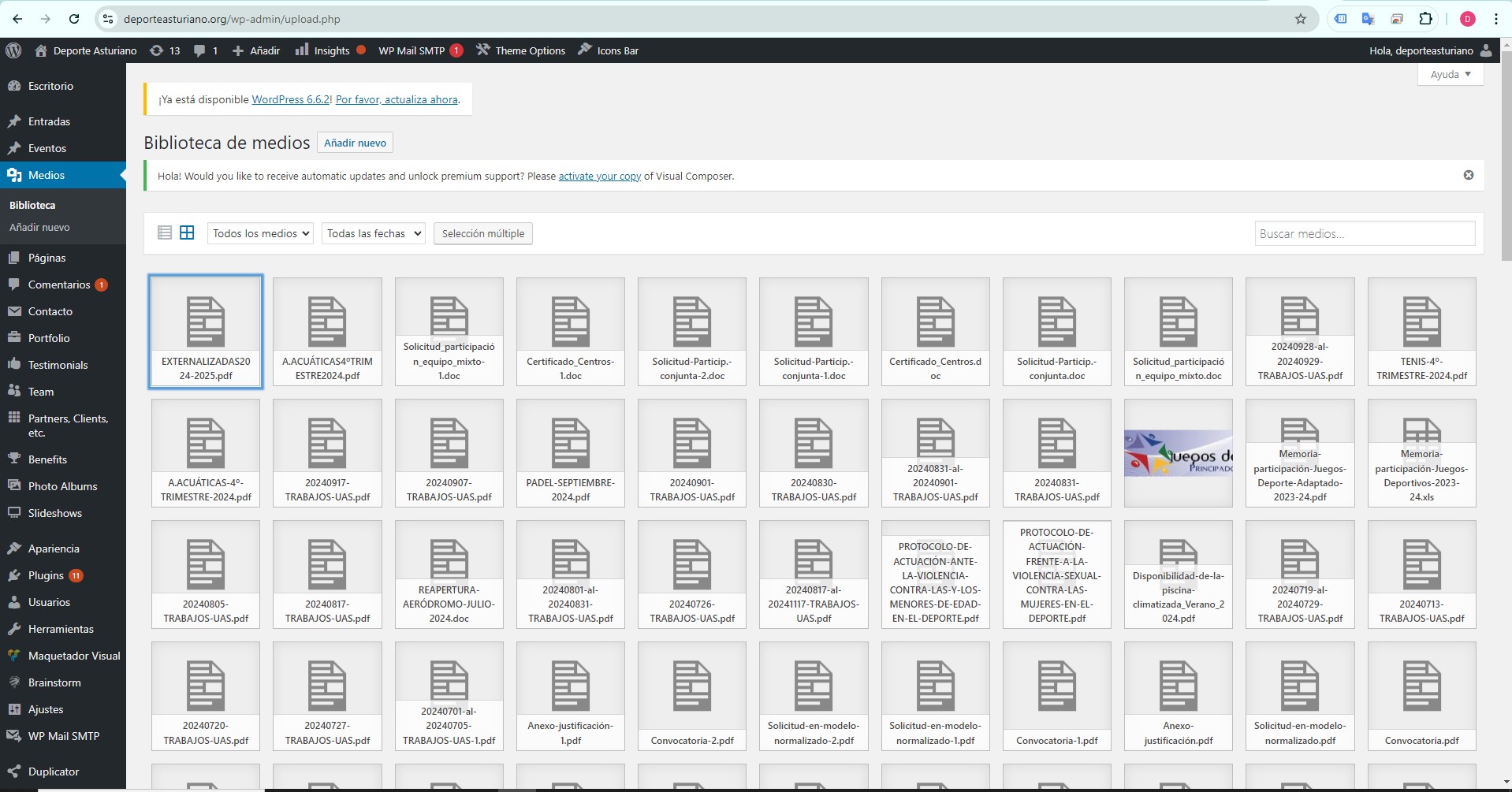The image size is (1512, 792).
Task: Focus the Buscar medios search field
Action: point(1365,233)
